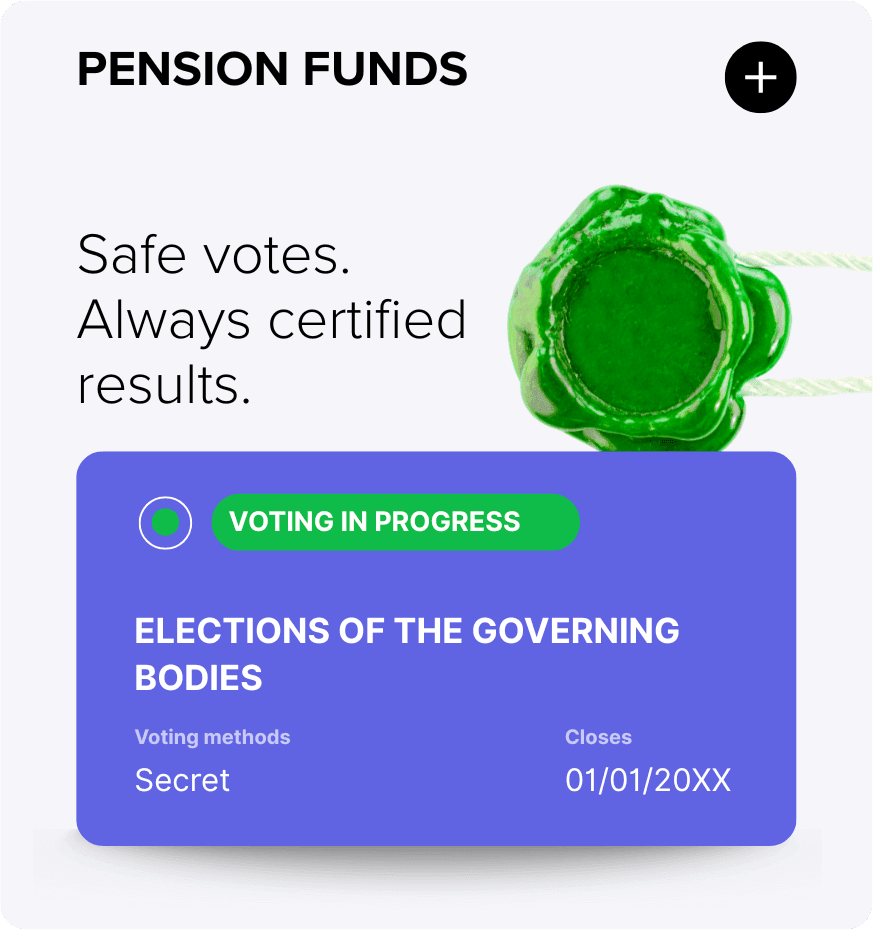This screenshot has height=930, width=873.
Task: Open "Elections of the Governing" title line
Action: coord(407,631)
